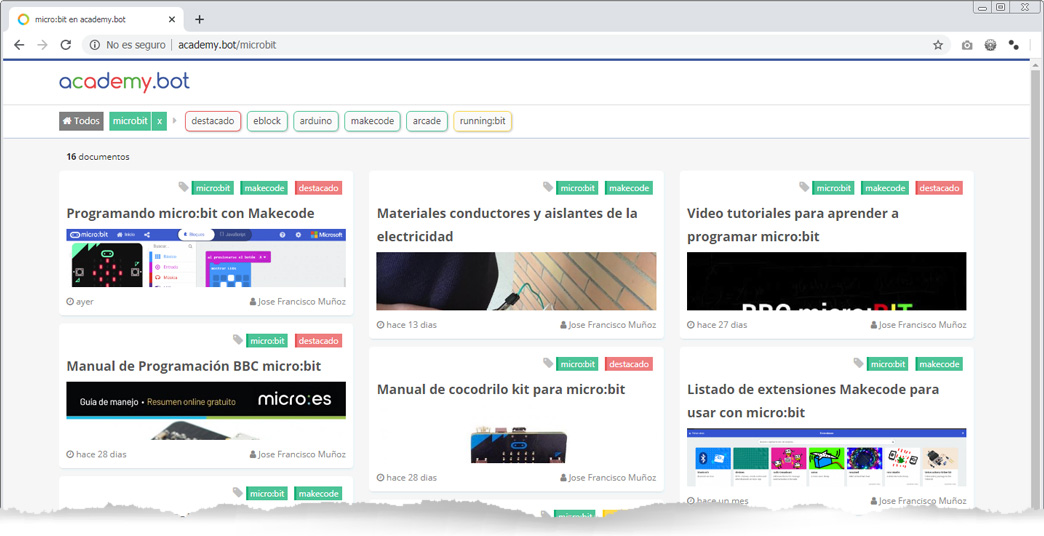Click 'makecode' tag on Listado de extensiones card
The image size is (1044, 536).
click(939, 364)
